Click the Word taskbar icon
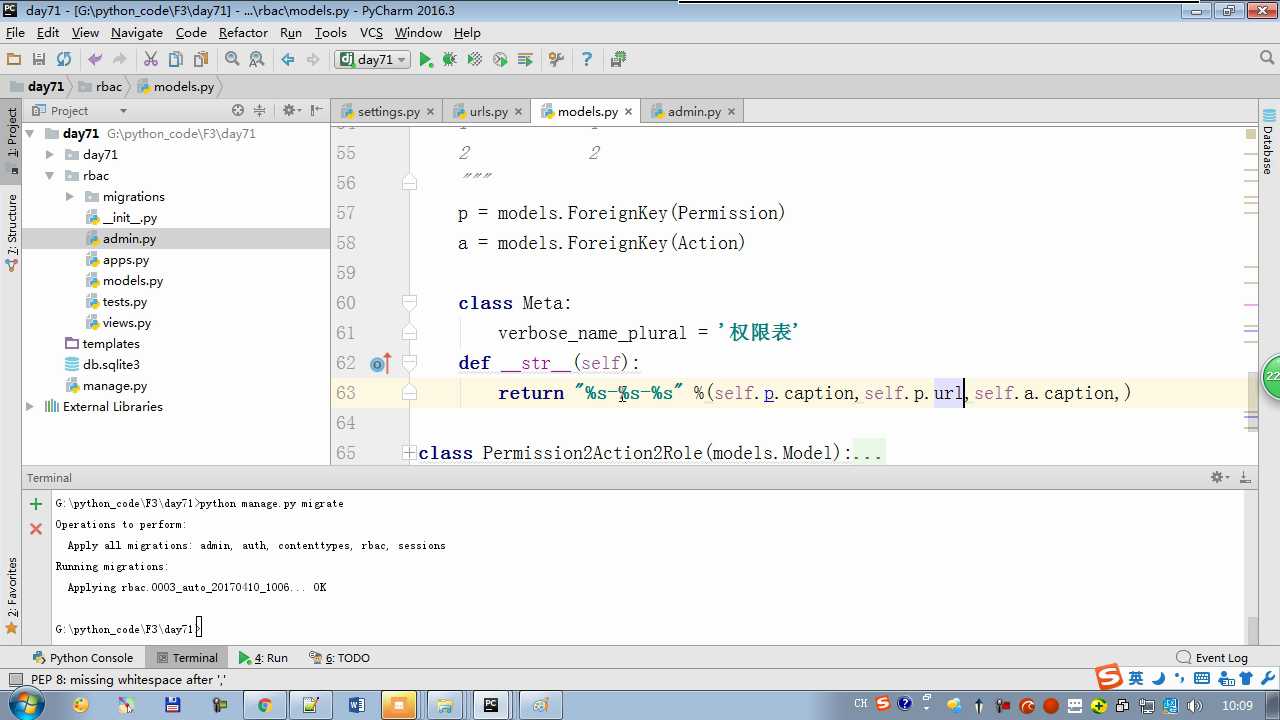This screenshot has width=1280, height=720. click(356, 705)
